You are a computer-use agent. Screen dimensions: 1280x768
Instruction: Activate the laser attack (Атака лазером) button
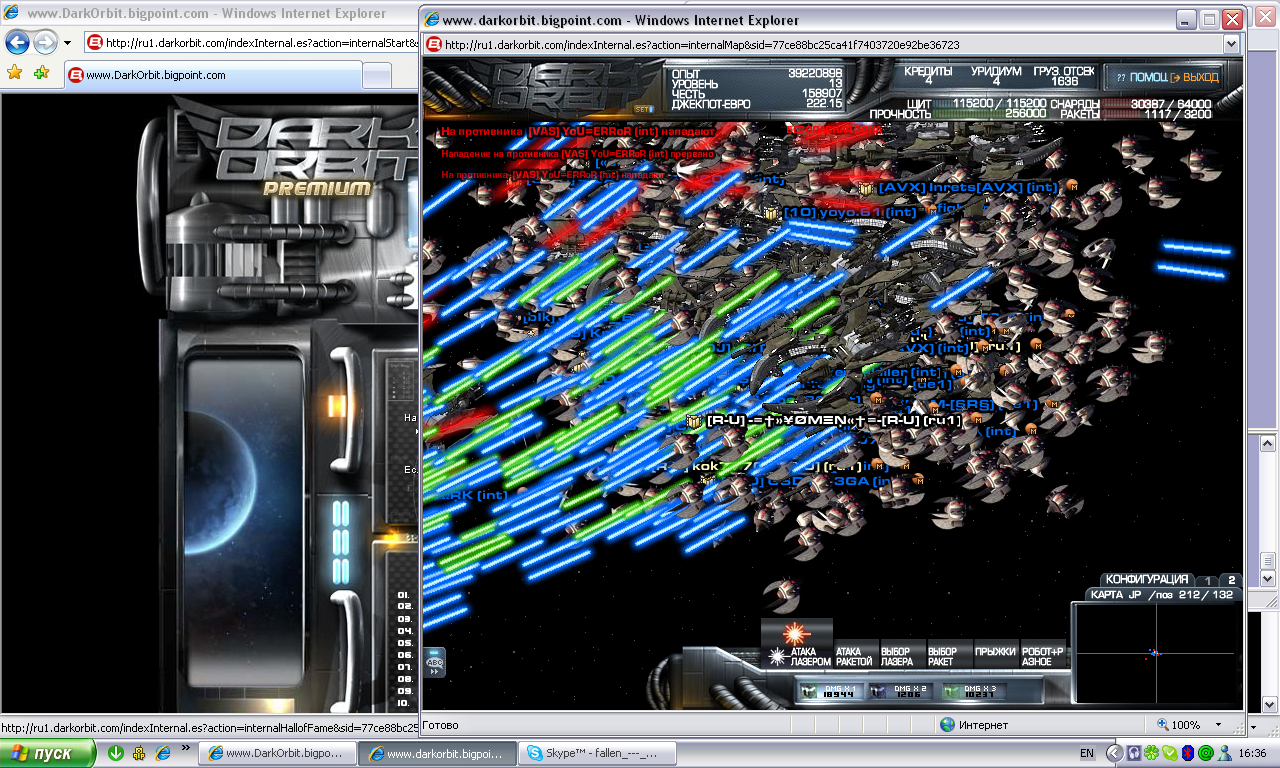coord(797,643)
